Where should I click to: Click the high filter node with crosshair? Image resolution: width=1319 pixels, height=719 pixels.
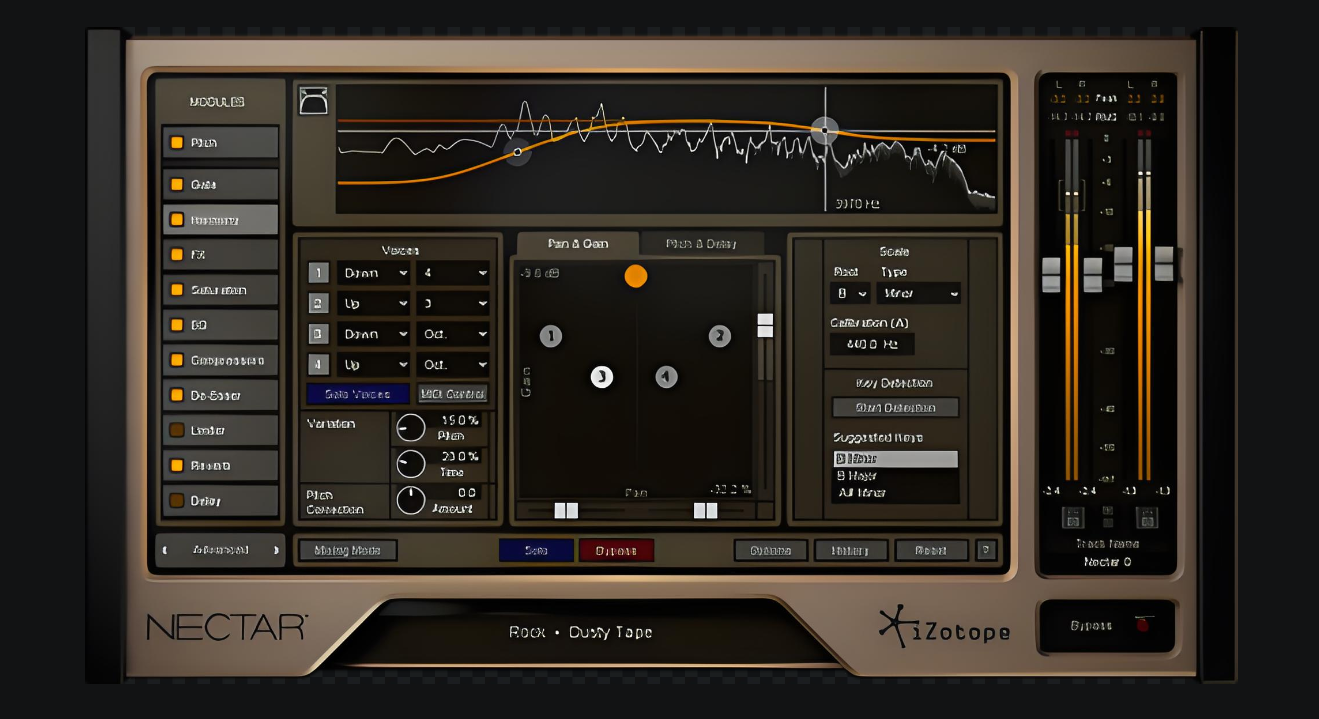(x=824, y=130)
